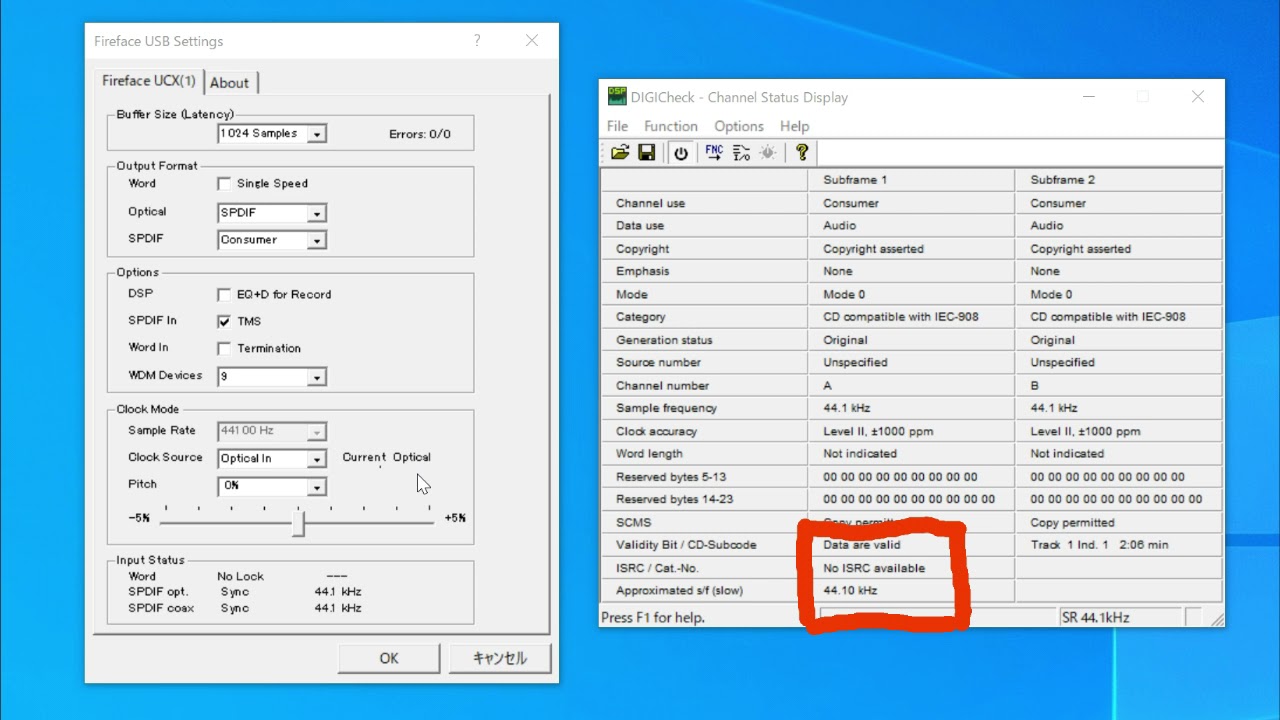Screen dimensions: 1280x720
Task: Click the Word length row label
Action: (x=650, y=454)
